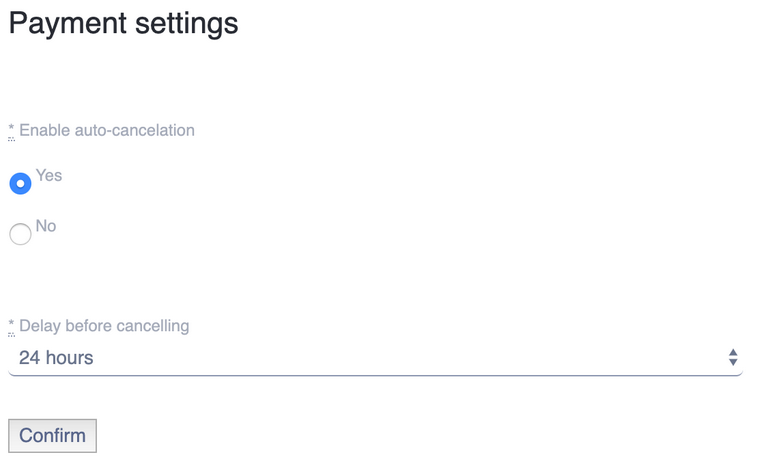757x467 pixels.
Task: Click the "Enable auto-cancelation" field label
Action: coord(107,130)
